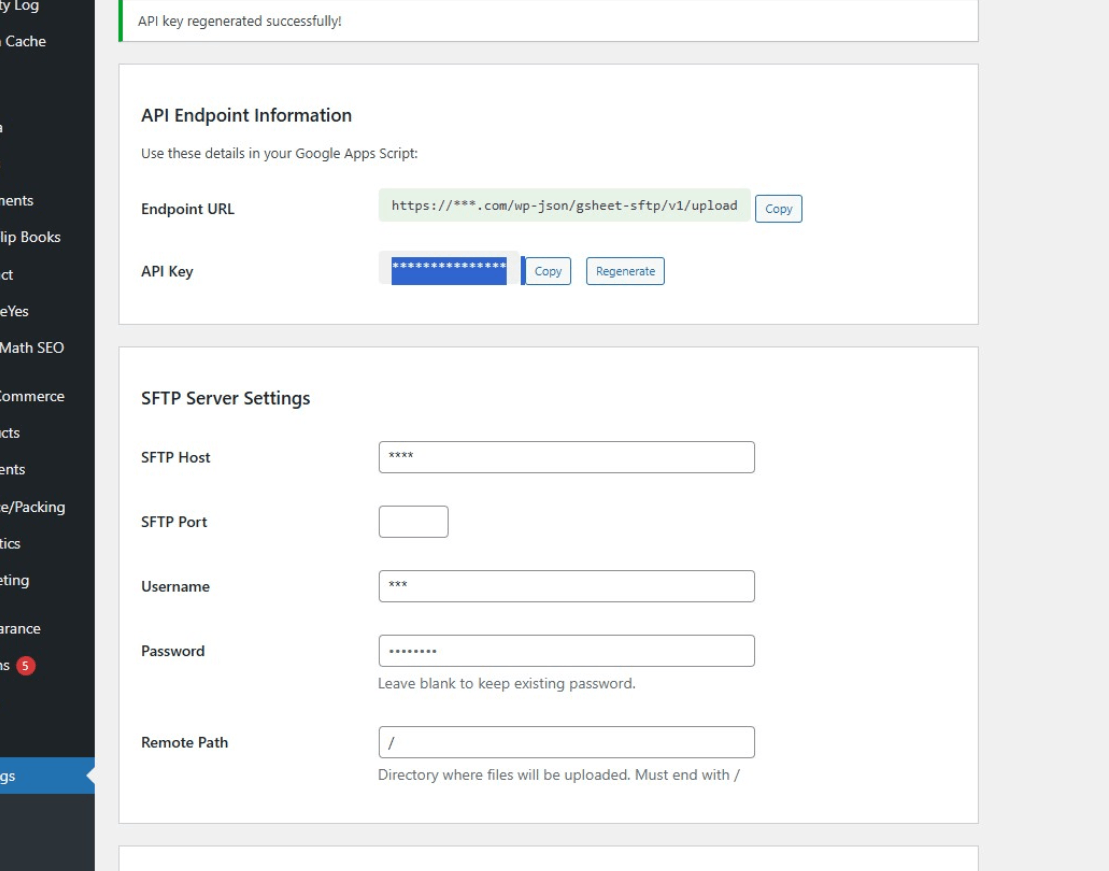
Task: Open the Appearance sidebar menu
Action: pos(20,629)
